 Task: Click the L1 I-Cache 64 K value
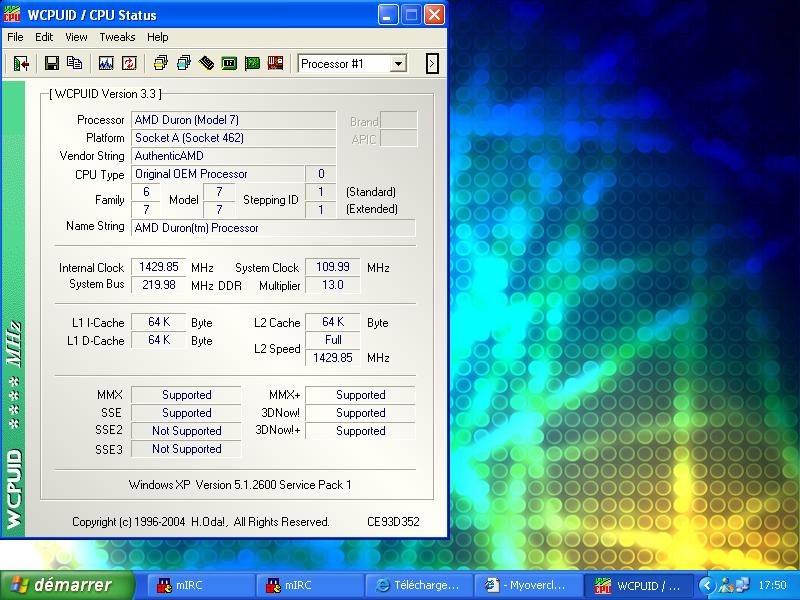click(x=159, y=322)
